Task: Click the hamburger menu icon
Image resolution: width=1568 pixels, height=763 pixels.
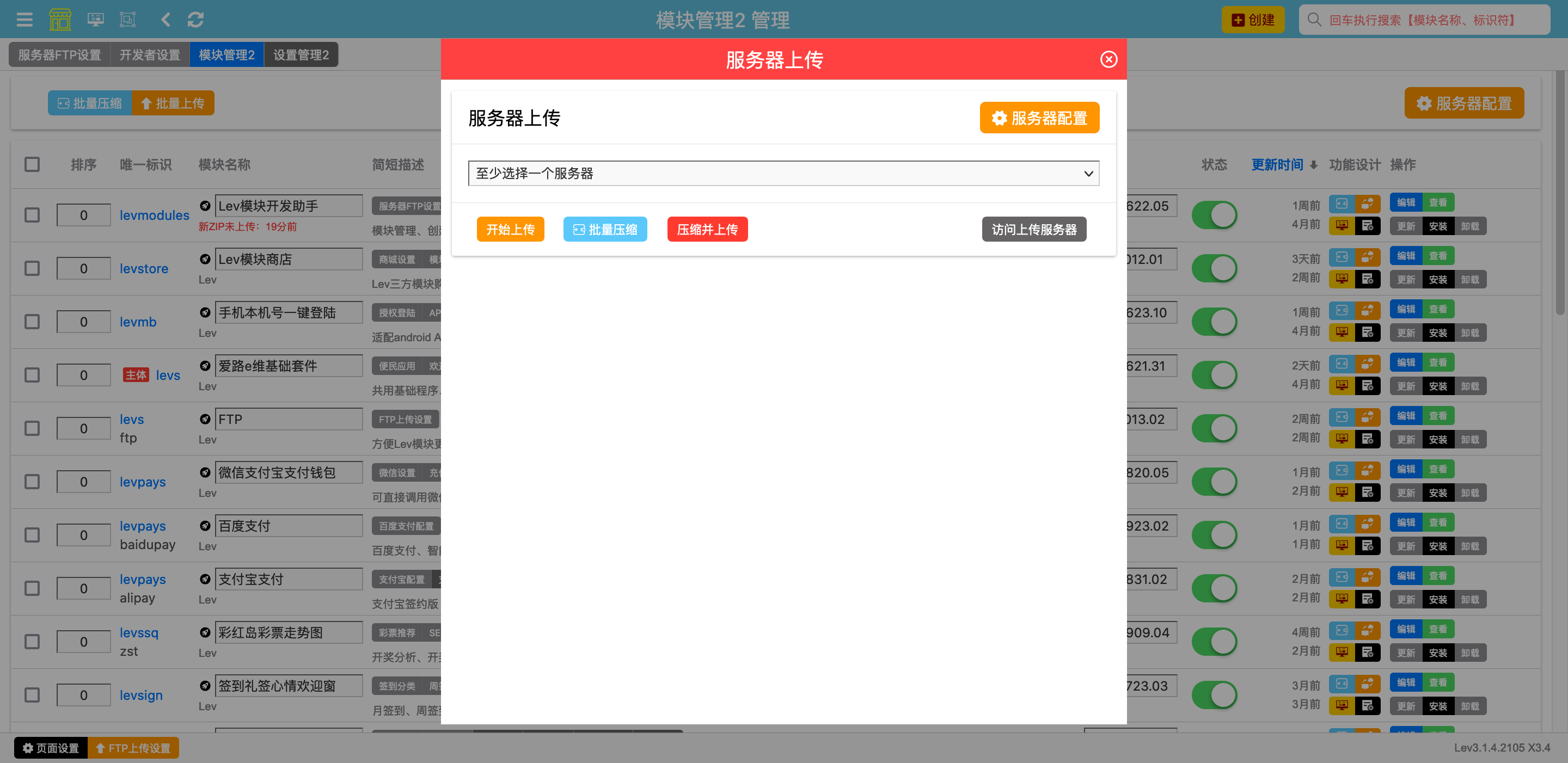Action: point(24,20)
